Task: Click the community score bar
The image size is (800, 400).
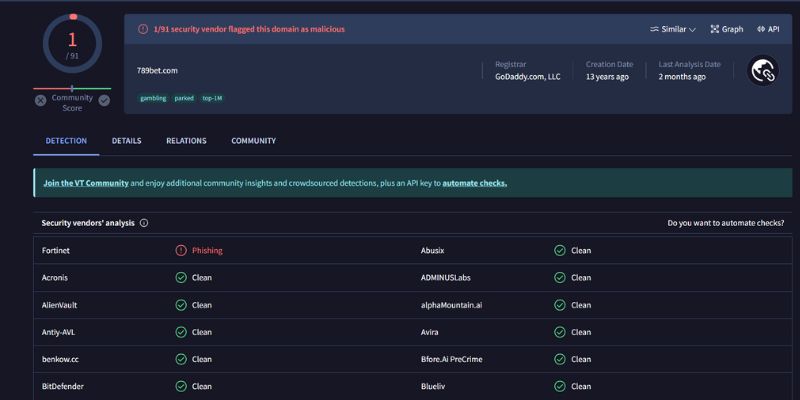Action: [x=72, y=89]
